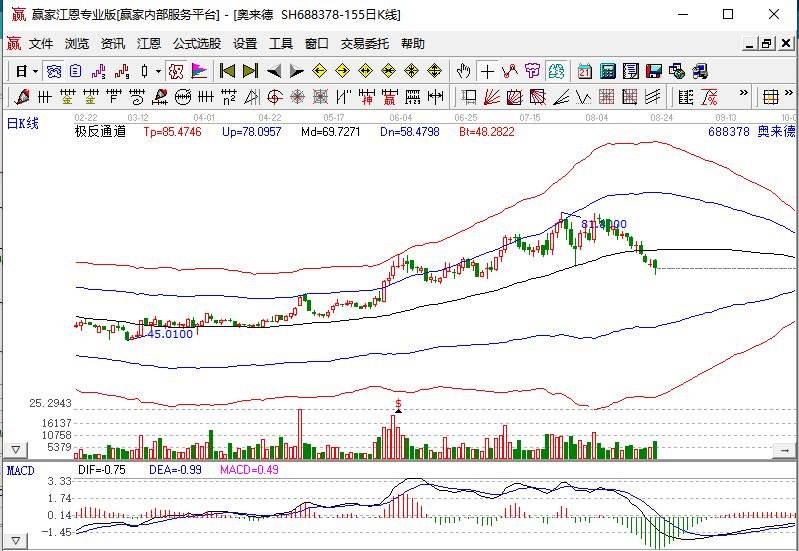
Task: Click the right-arrow button beside volume
Action: [x=784, y=450]
